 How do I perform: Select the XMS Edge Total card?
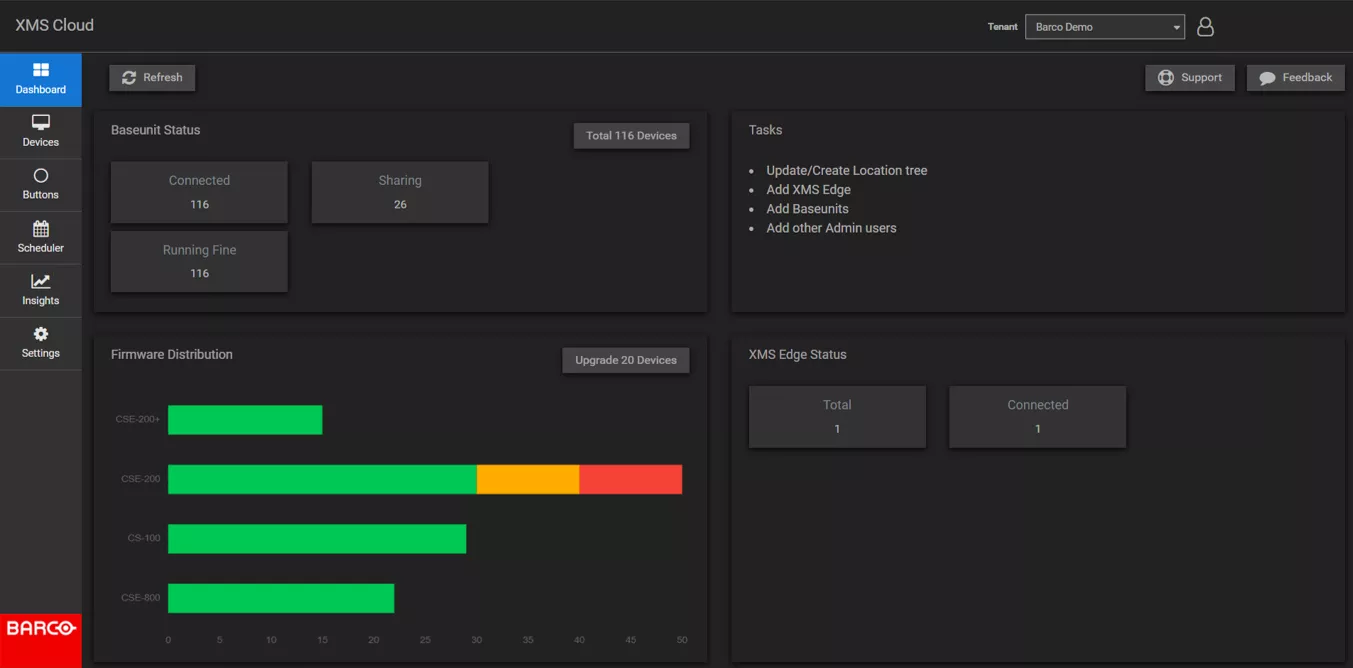click(837, 416)
